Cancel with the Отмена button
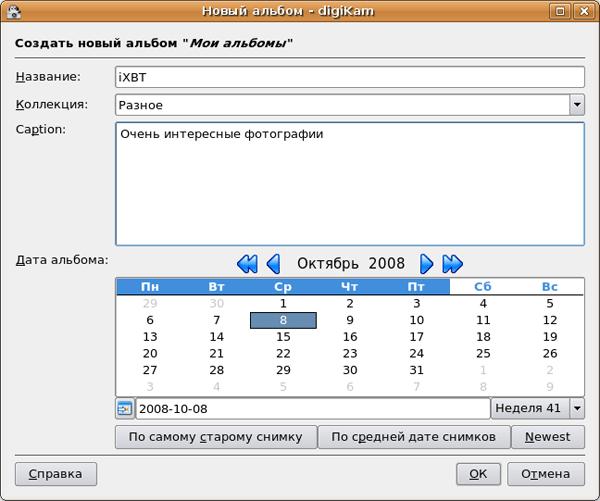The height and width of the screenshot is (501, 600). [x=546, y=474]
